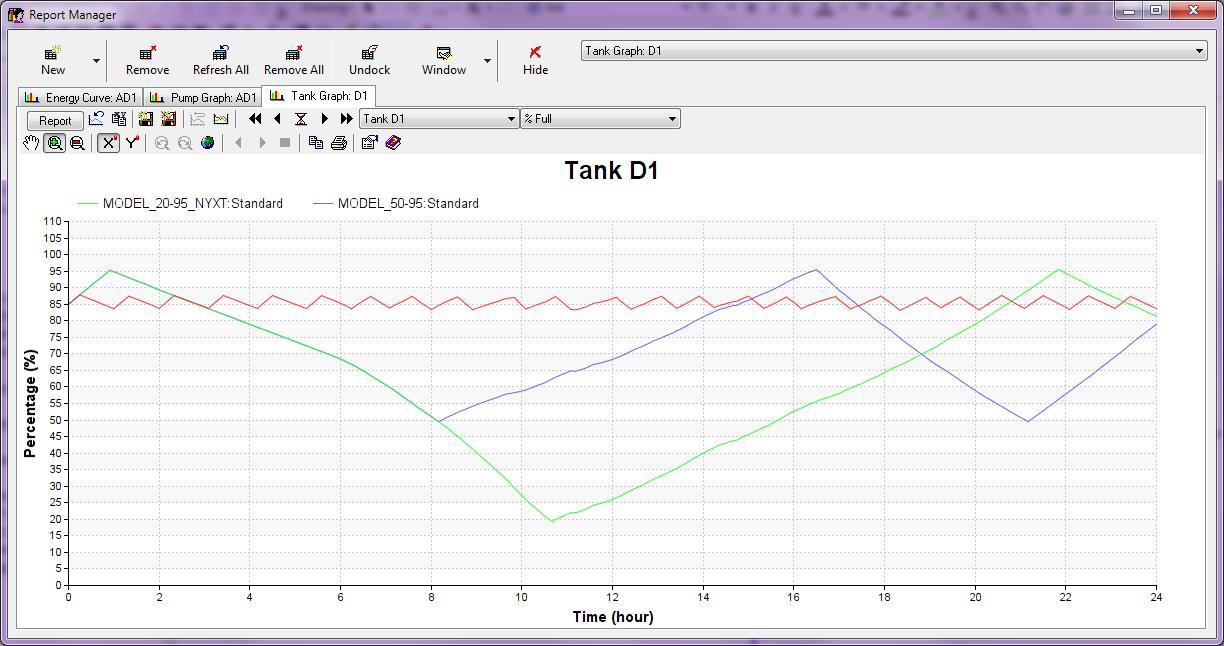This screenshot has height=646, width=1224.
Task: Click the zoom previous icon
Action: tap(162, 143)
